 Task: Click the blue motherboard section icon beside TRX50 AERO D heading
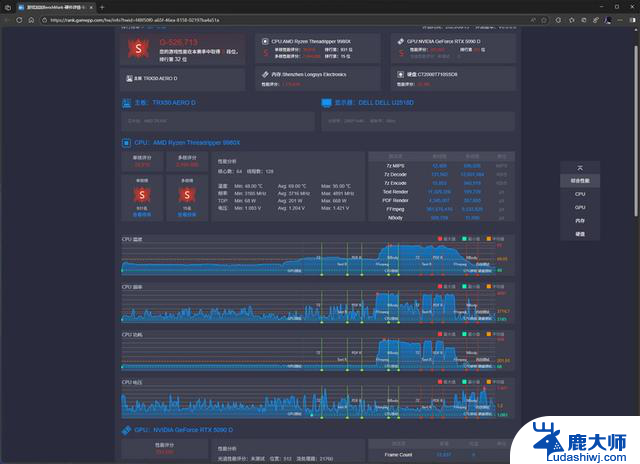(127, 103)
